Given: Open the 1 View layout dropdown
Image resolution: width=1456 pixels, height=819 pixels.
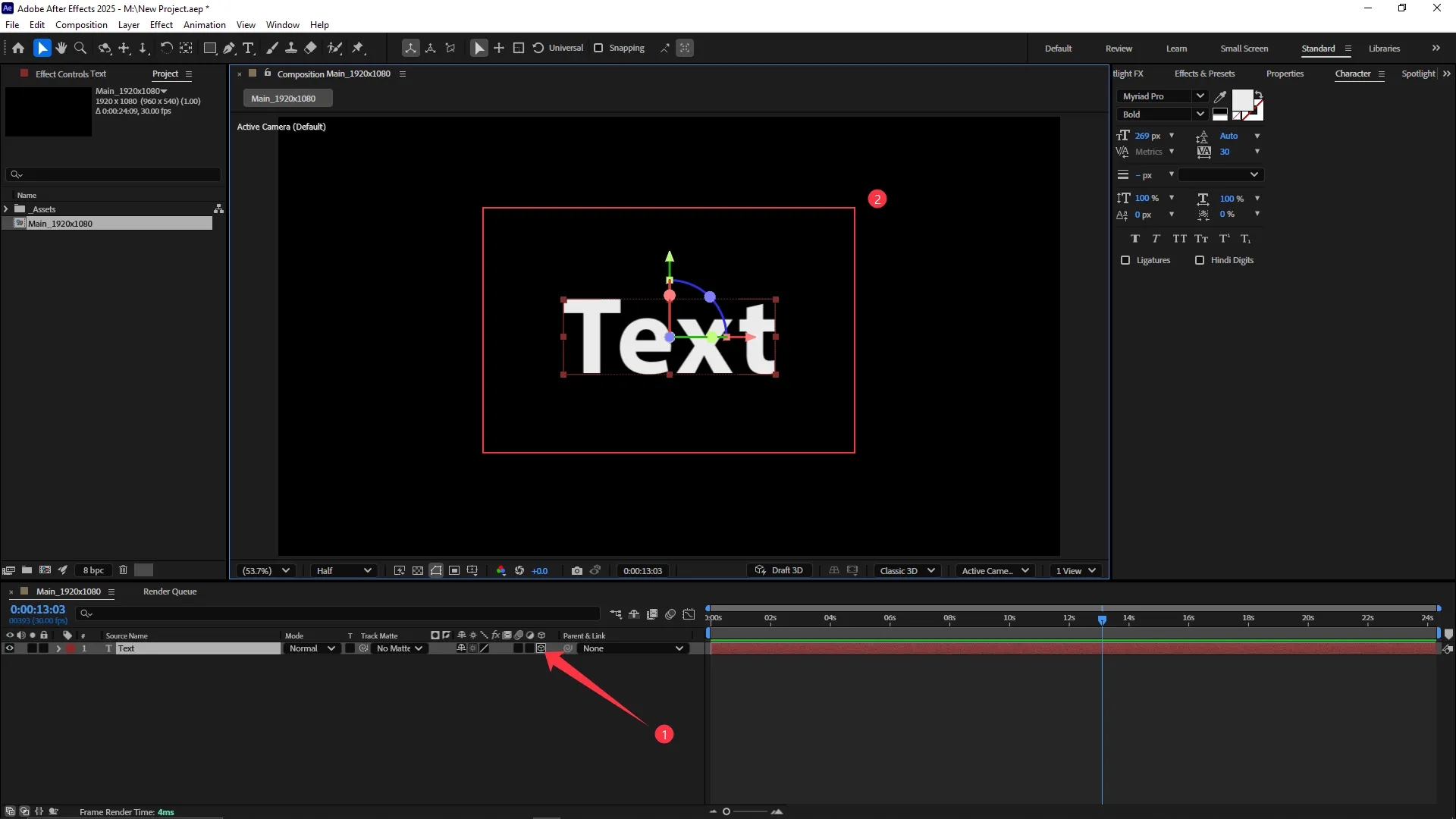Looking at the screenshot, I should 1076,571.
